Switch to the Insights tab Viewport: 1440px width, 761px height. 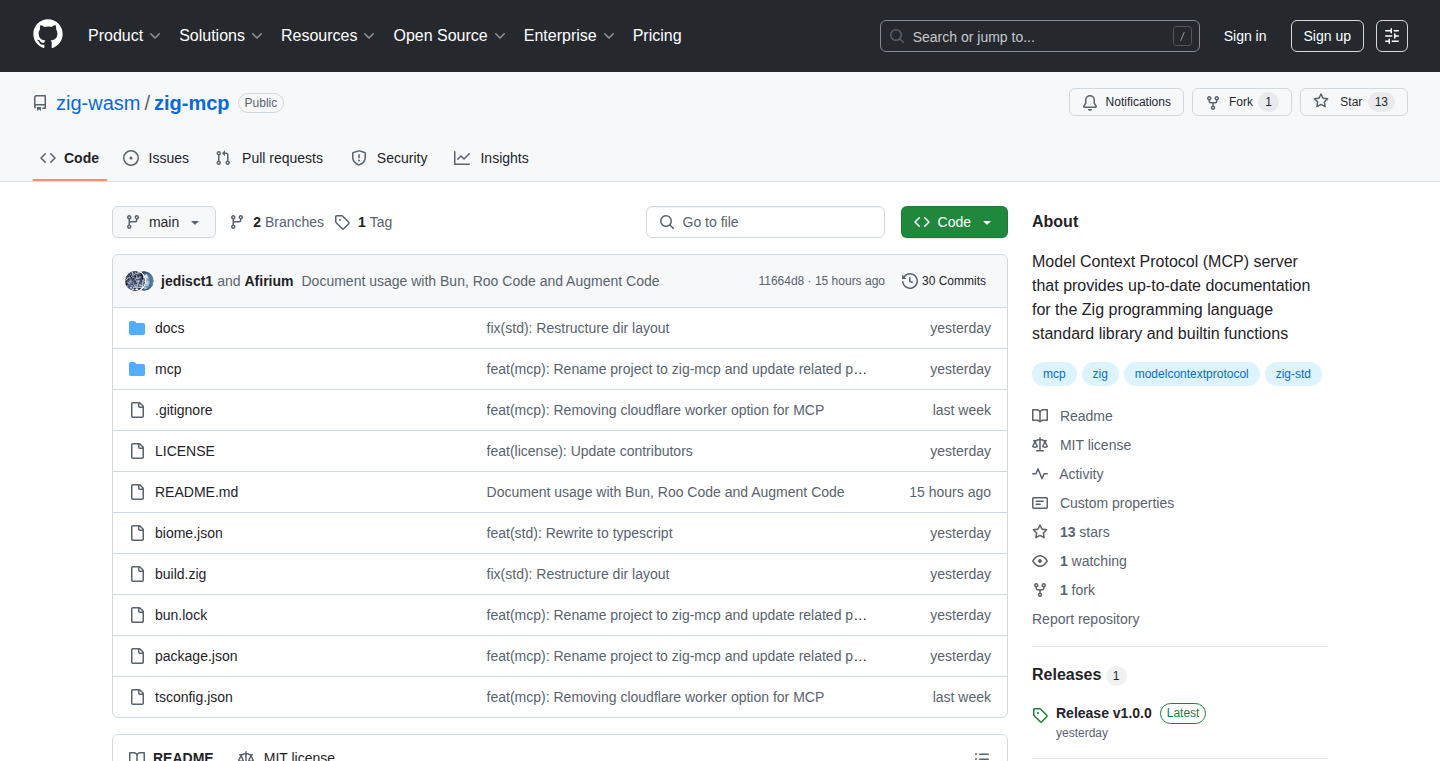point(491,158)
